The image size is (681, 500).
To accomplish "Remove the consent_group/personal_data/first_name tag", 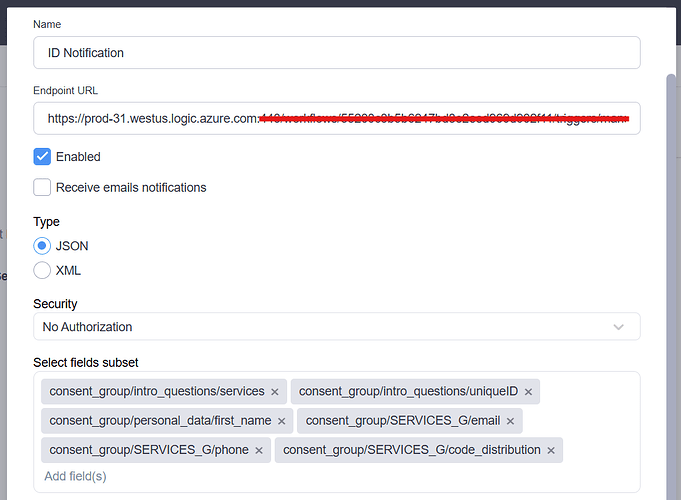I will point(282,421).
